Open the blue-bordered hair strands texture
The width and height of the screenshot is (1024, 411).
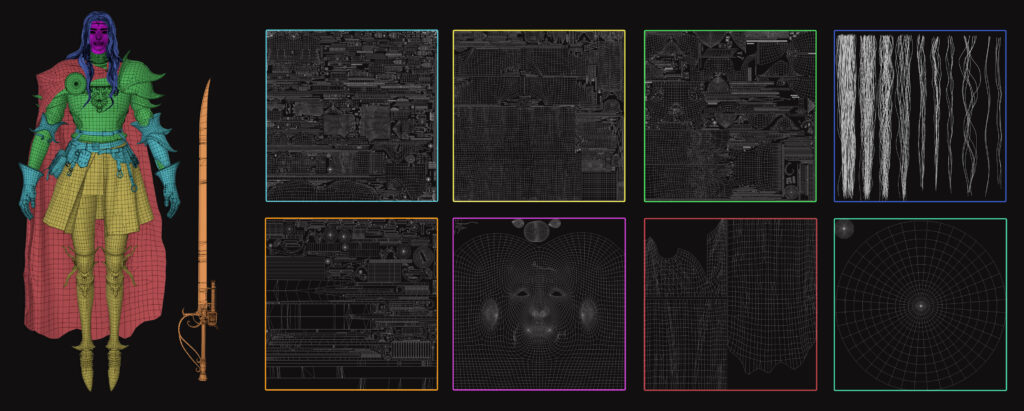click(920, 116)
